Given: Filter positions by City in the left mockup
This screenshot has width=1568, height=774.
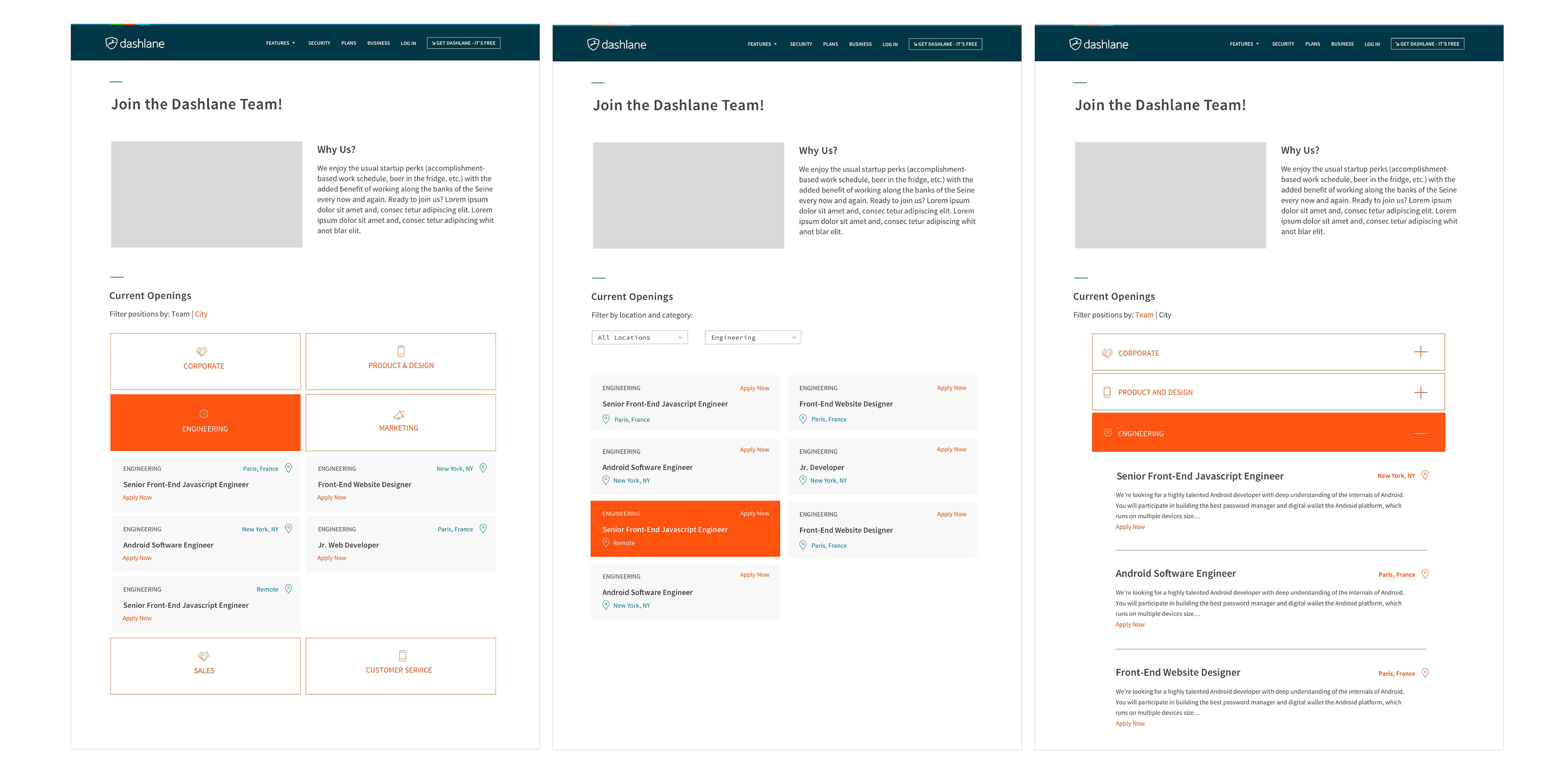Looking at the screenshot, I should coord(201,314).
